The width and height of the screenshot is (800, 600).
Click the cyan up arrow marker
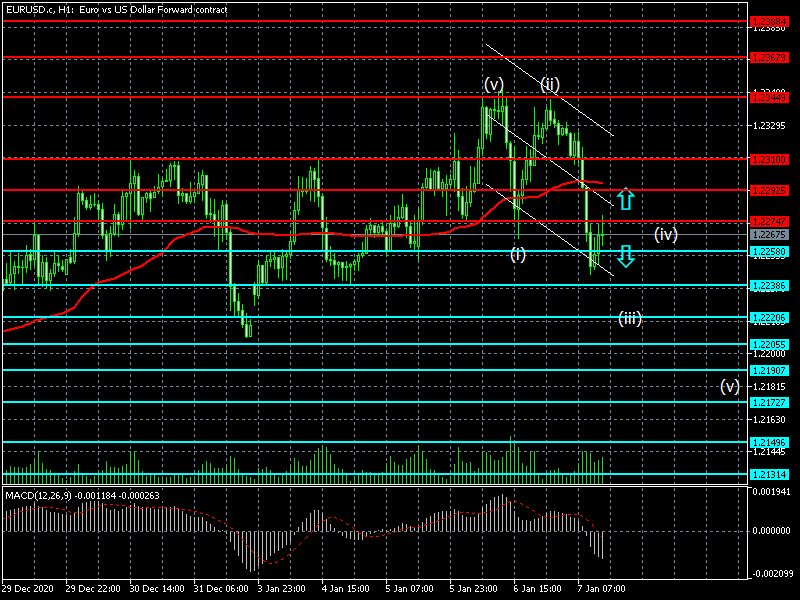[625, 198]
